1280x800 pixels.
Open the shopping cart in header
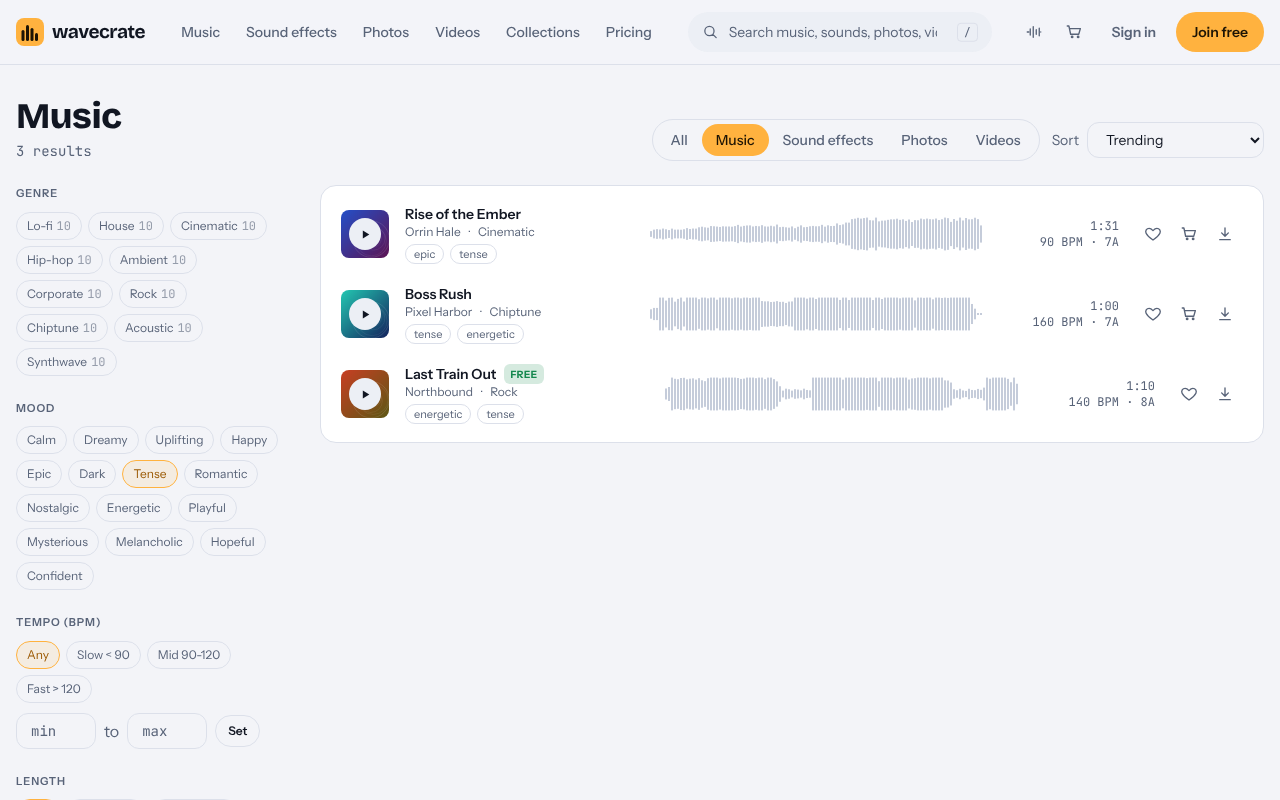click(1074, 32)
